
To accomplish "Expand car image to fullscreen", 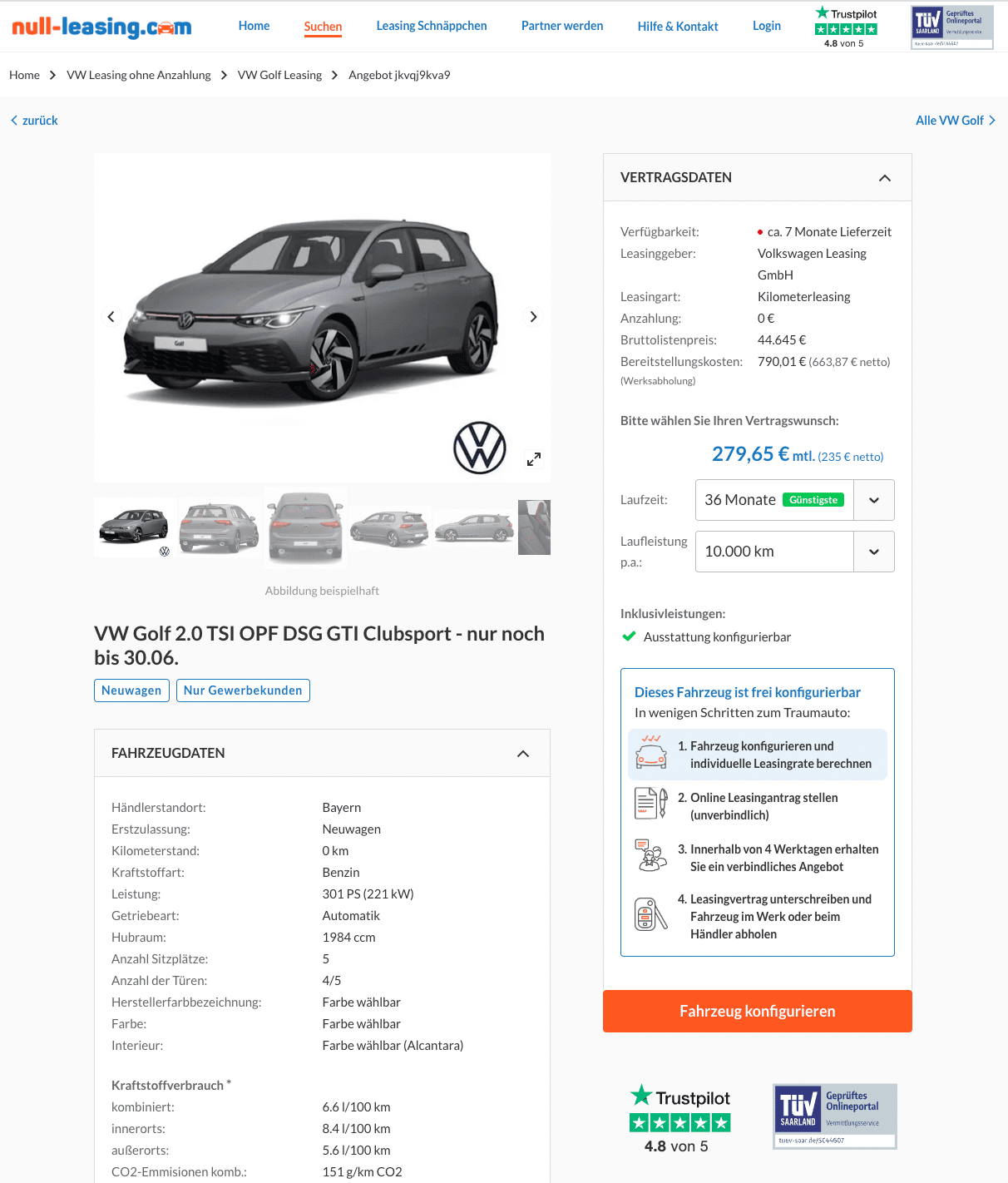I will click(x=534, y=459).
